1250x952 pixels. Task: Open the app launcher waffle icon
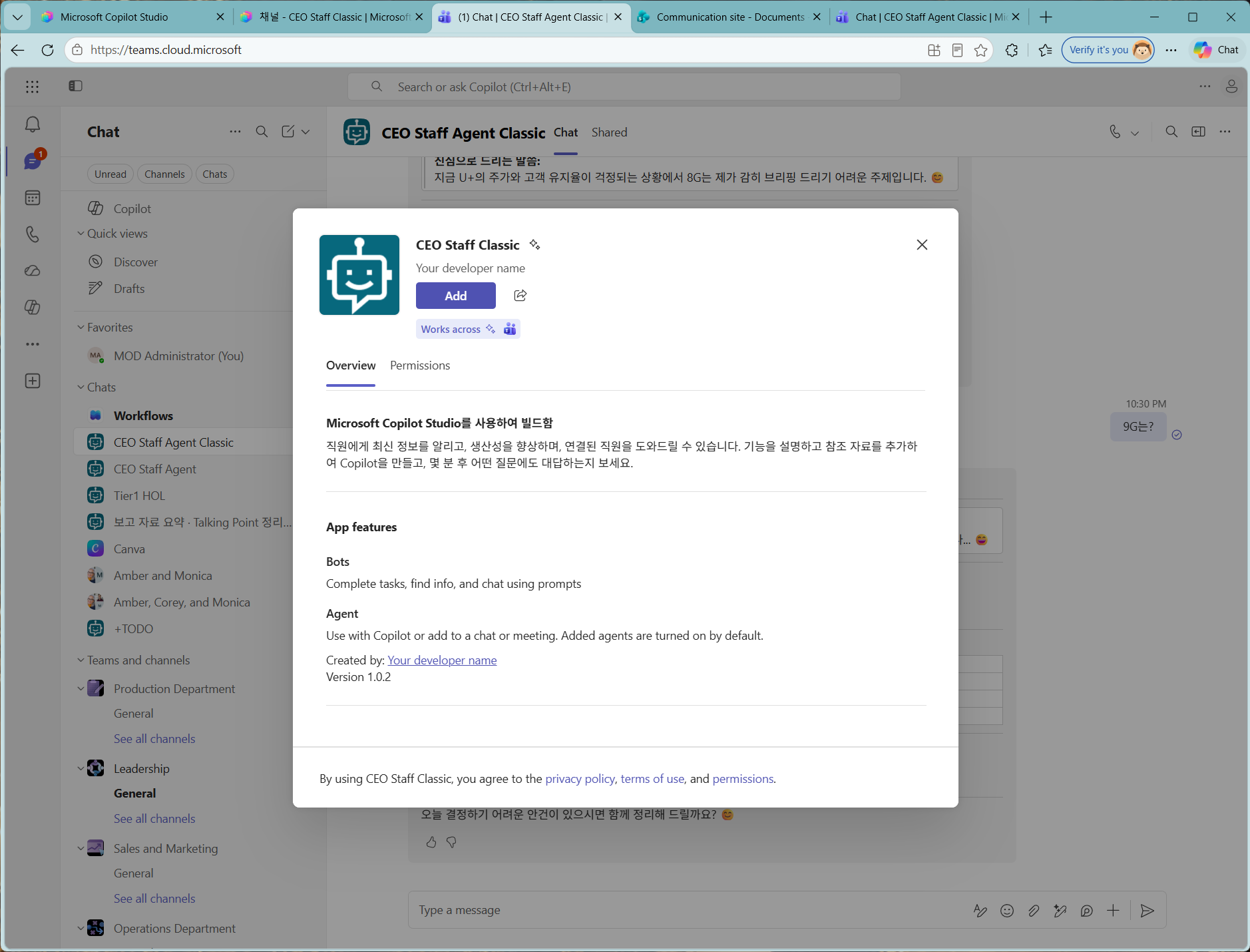pos(33,87)
